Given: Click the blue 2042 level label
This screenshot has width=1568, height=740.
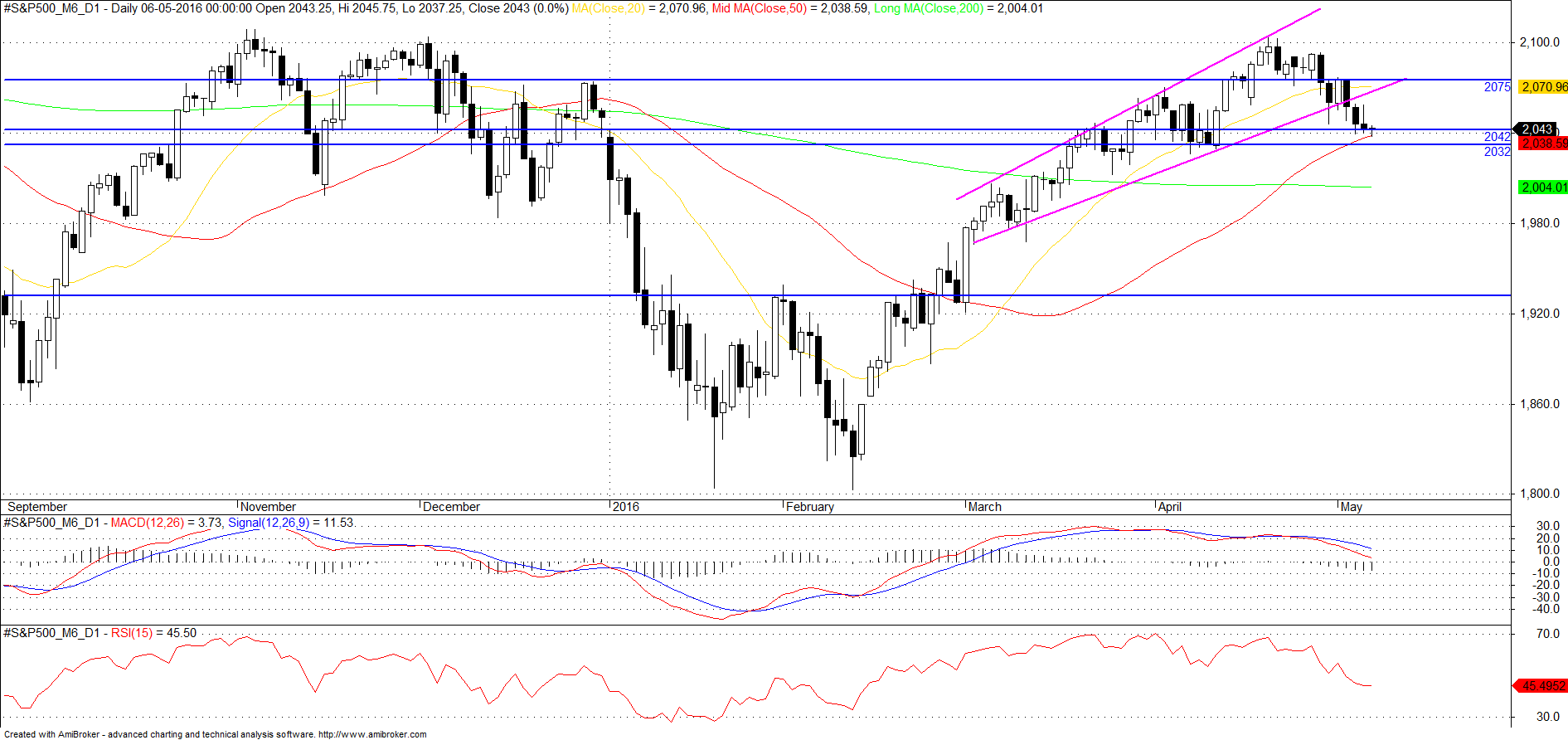Looking at the screenshot, I should click(1497, 137).
